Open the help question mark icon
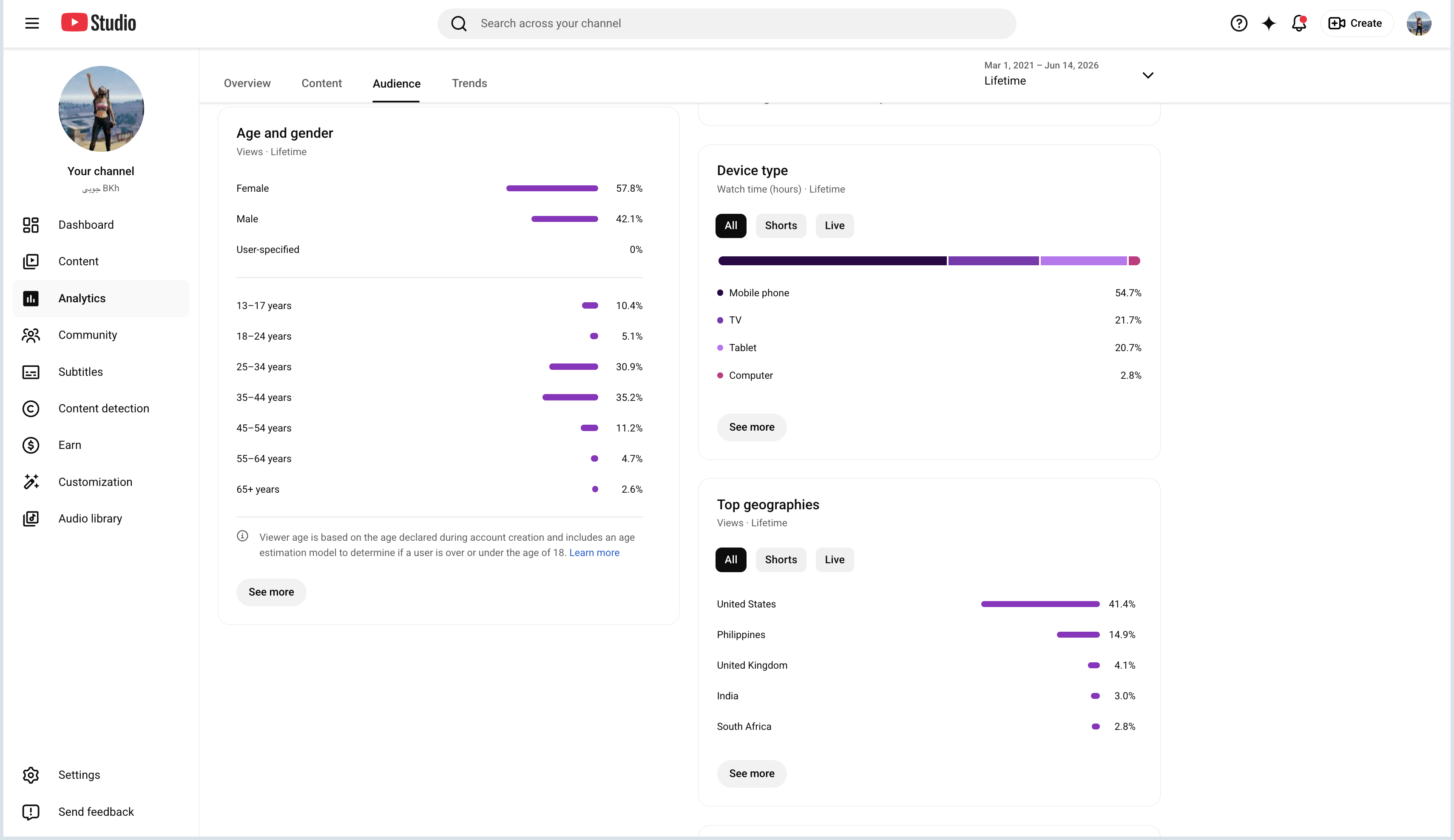Image resolution: width=1454 pixels, height=840 pixels. [x=1239, y=23]
